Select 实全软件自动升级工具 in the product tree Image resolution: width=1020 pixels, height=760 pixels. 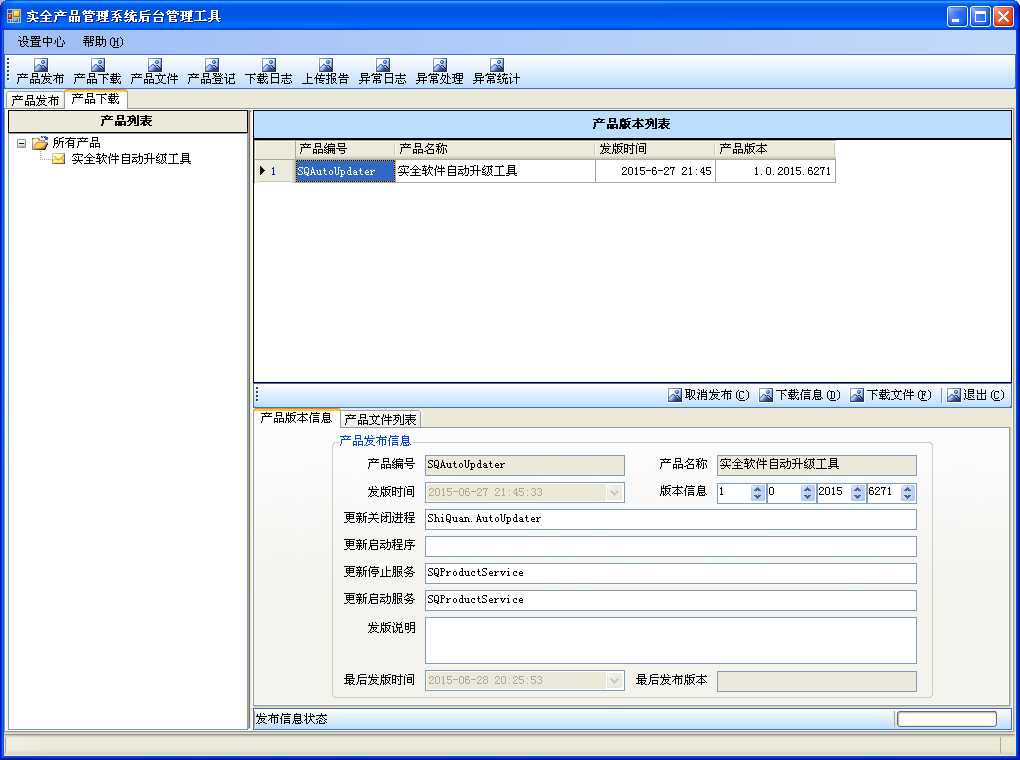pyautogui.click(x=131, y=159)
